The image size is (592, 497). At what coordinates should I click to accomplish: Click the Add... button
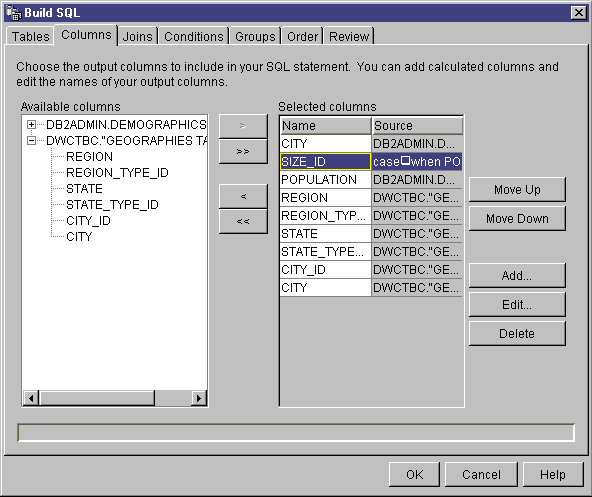517,276
